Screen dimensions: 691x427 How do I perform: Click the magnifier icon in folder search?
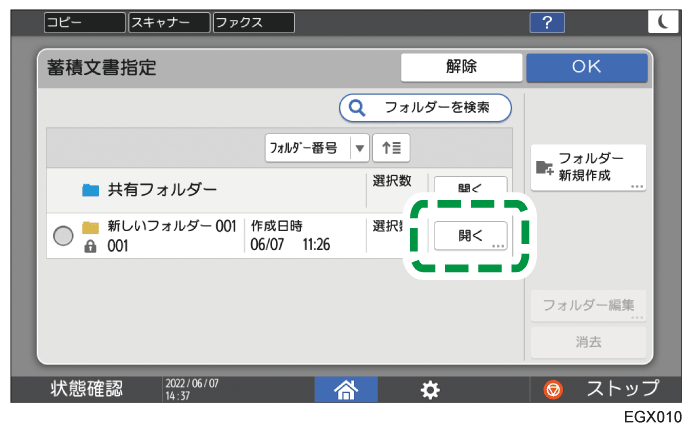click(x=357, y=108)
